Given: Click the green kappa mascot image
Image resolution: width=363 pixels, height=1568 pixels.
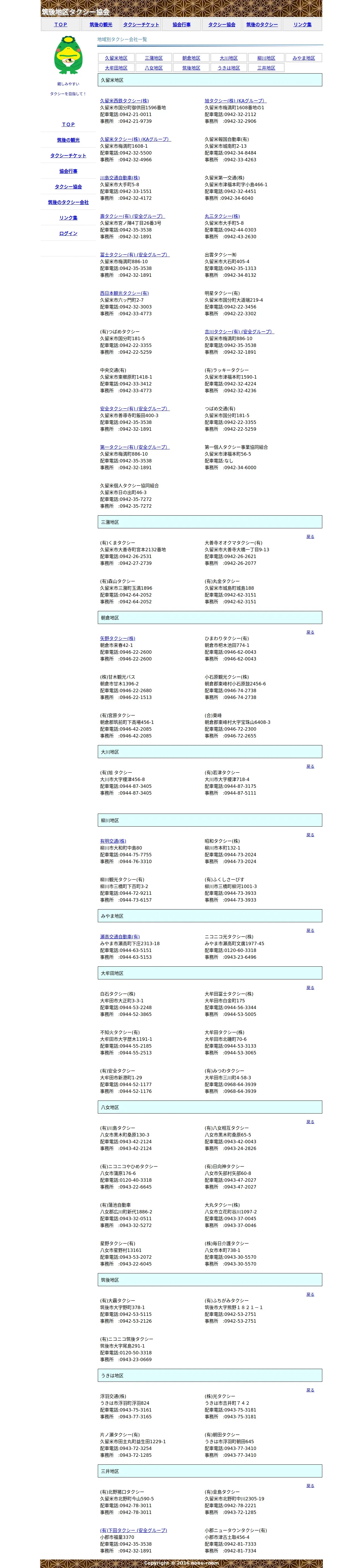Looking at the screenshot, I should click(x=68, y=55).
